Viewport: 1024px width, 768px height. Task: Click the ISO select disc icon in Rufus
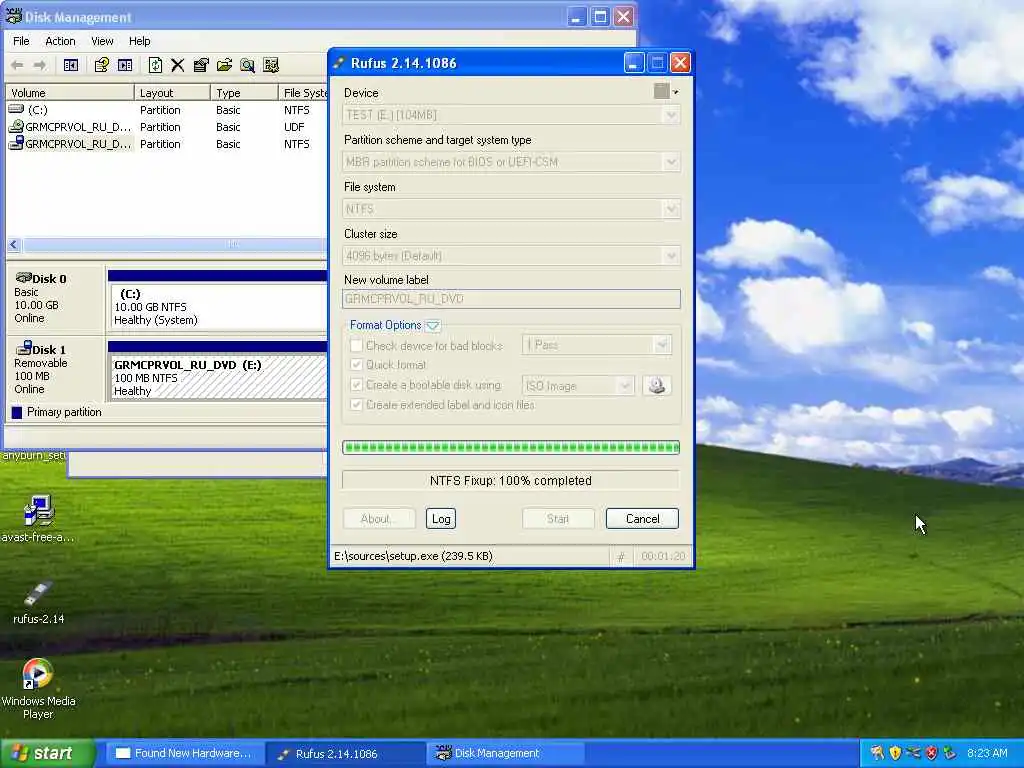click(x=657, y=385)
